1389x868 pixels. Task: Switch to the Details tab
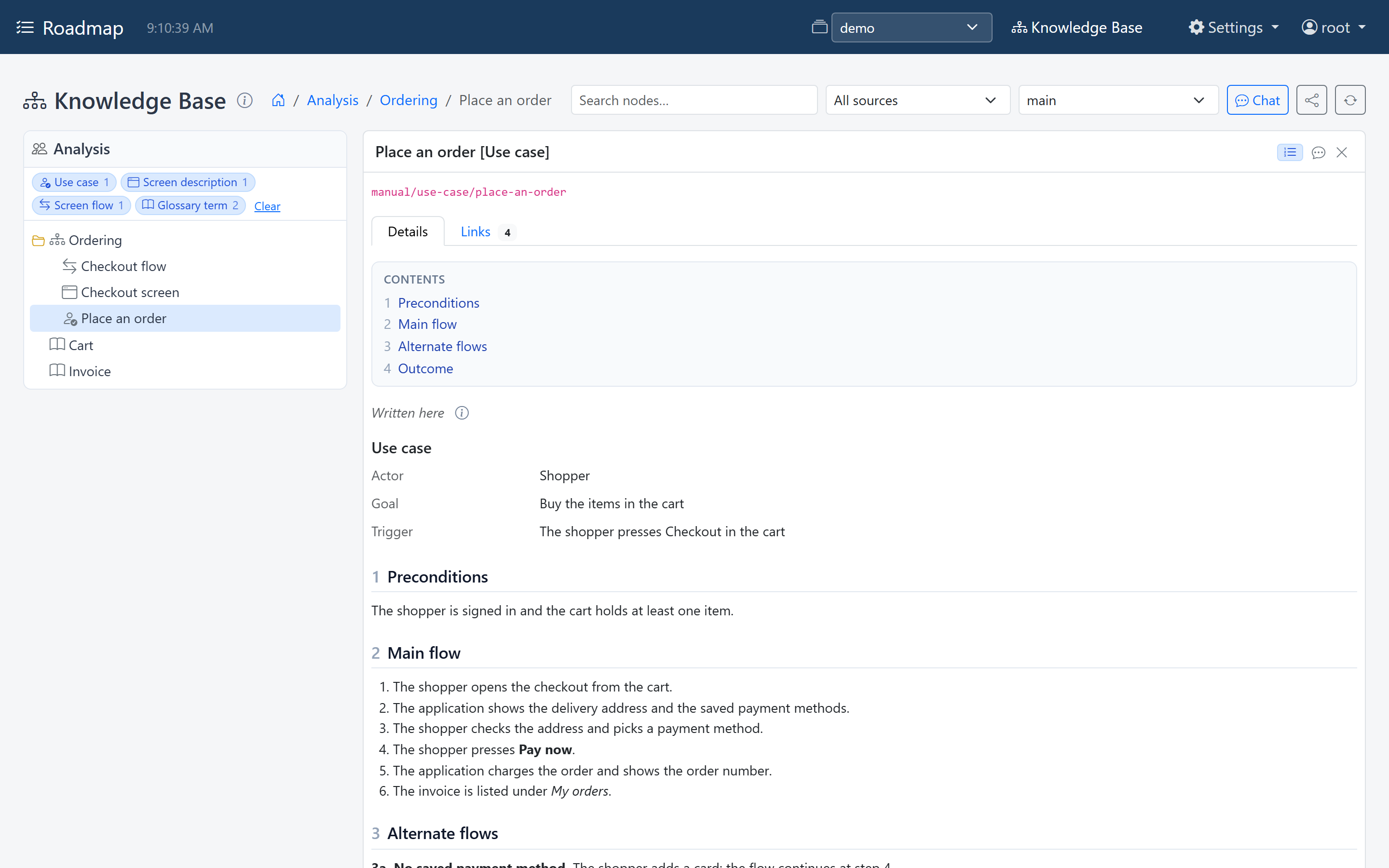pyautogui.click(x=408, y=231)
